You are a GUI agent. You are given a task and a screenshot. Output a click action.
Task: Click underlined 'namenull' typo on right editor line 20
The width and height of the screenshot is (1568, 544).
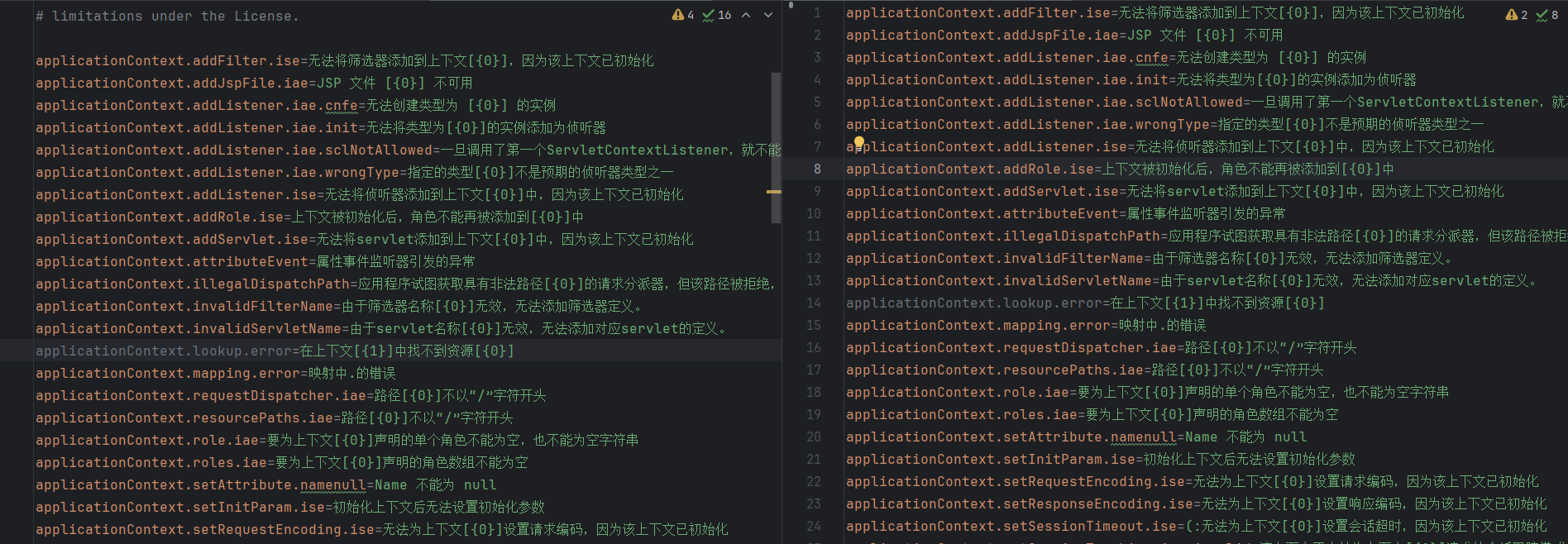coord(1143,437)
